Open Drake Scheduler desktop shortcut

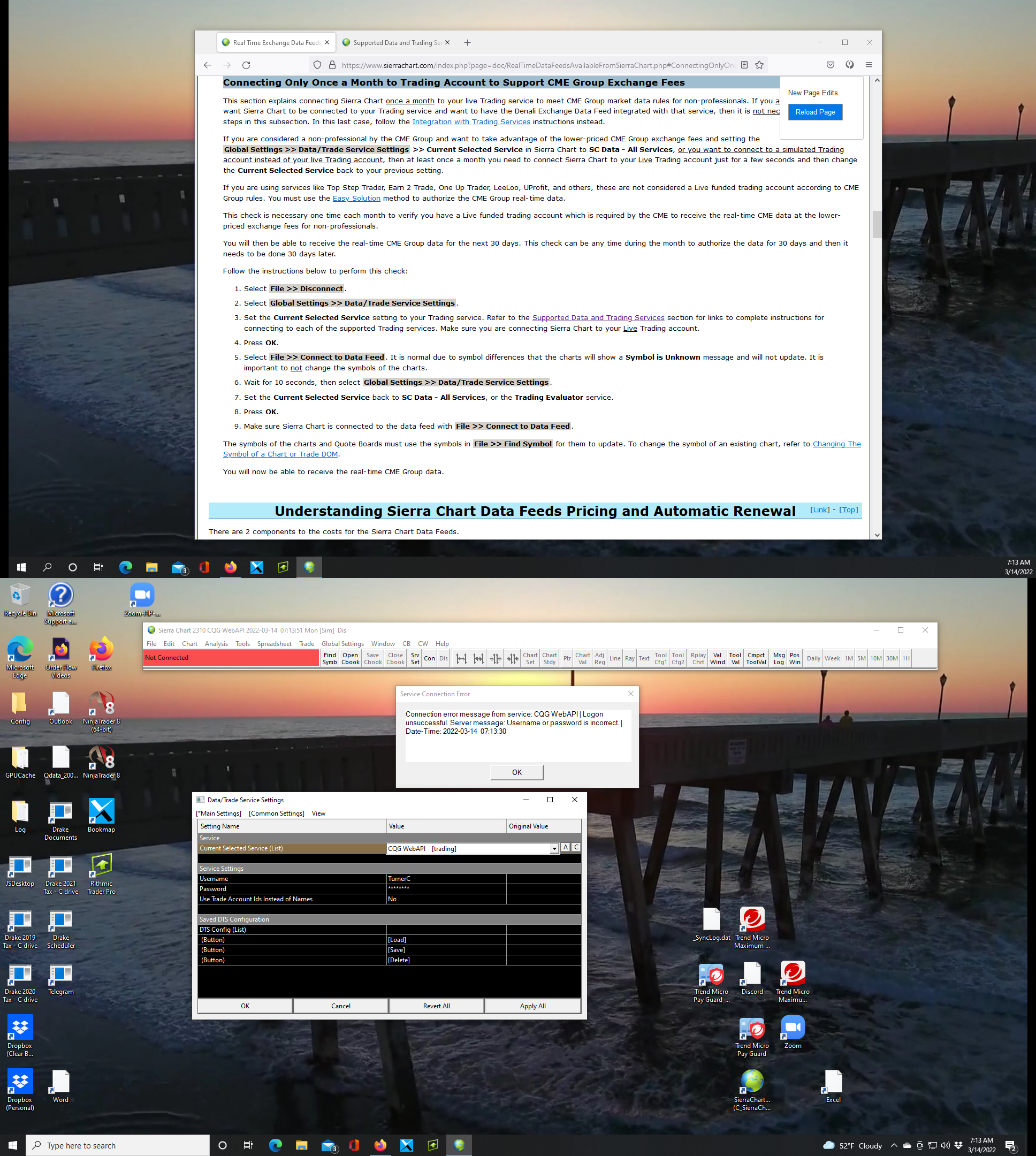61,929
